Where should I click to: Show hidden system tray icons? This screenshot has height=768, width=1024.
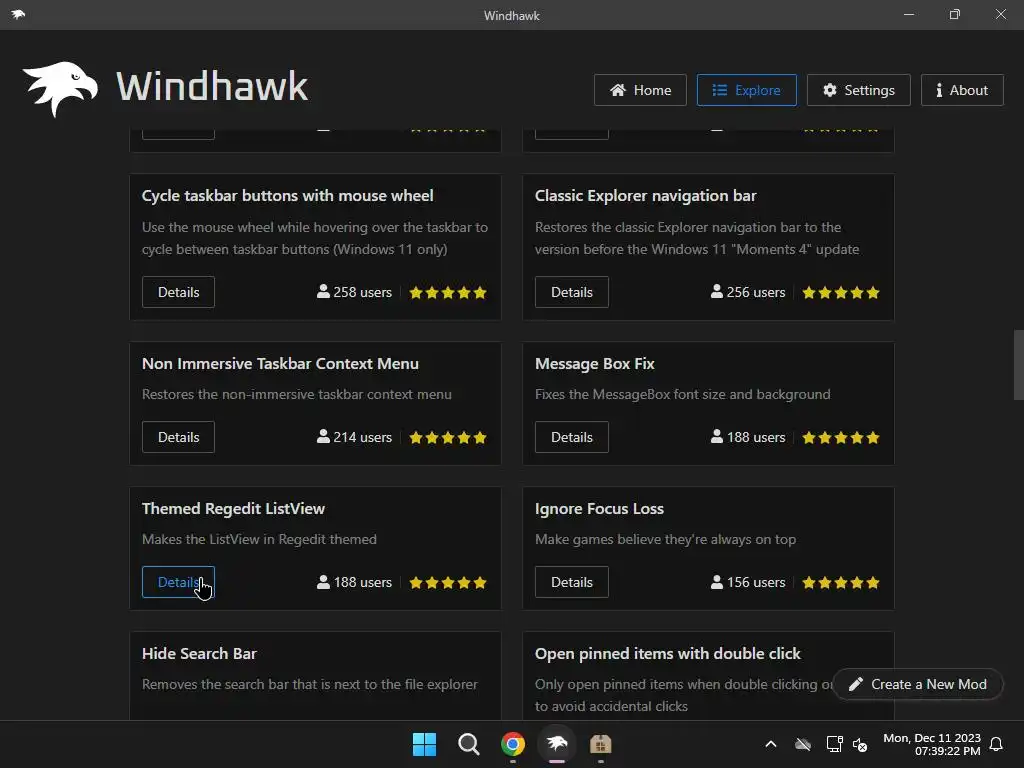tap(771, 744)
